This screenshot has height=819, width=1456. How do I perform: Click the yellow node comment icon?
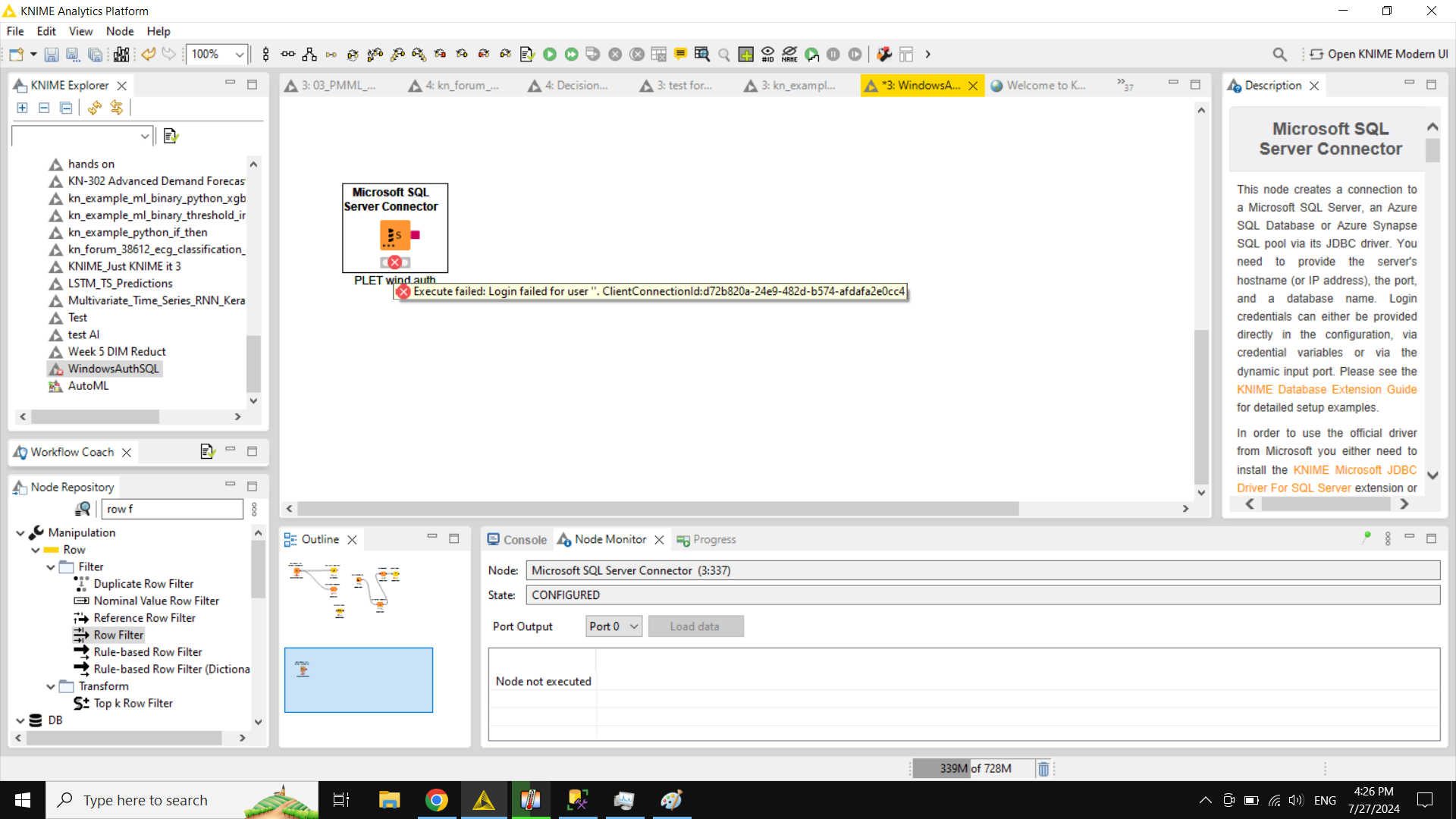[680, 54]
